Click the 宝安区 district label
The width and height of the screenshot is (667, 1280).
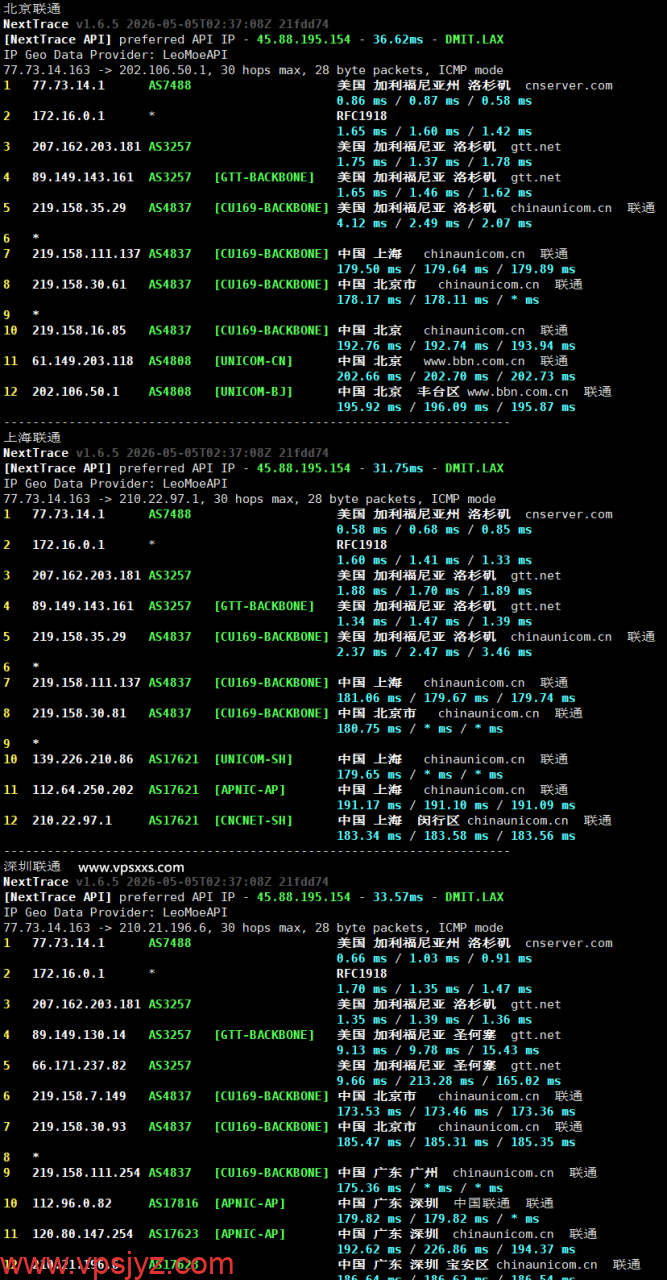468,1265
